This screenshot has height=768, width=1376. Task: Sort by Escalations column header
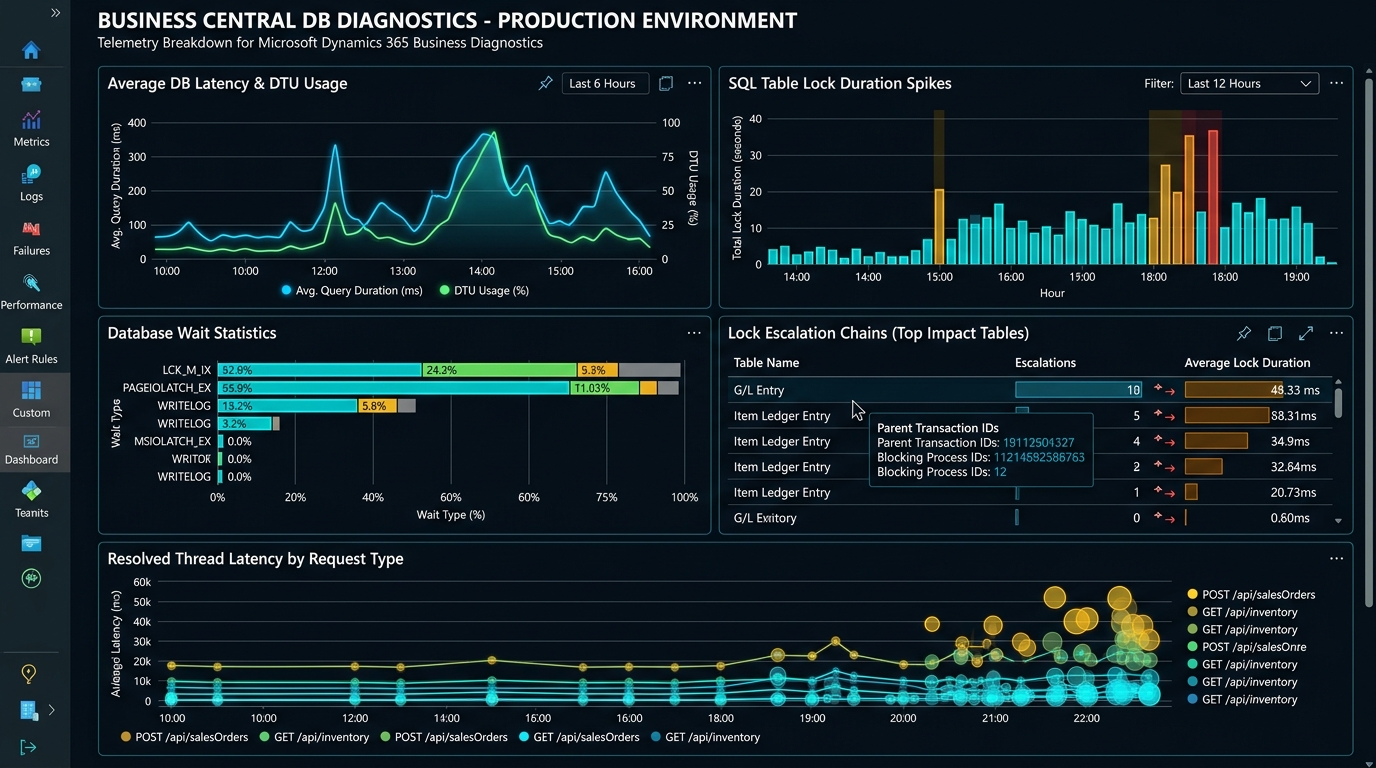tap(1045, 363)
